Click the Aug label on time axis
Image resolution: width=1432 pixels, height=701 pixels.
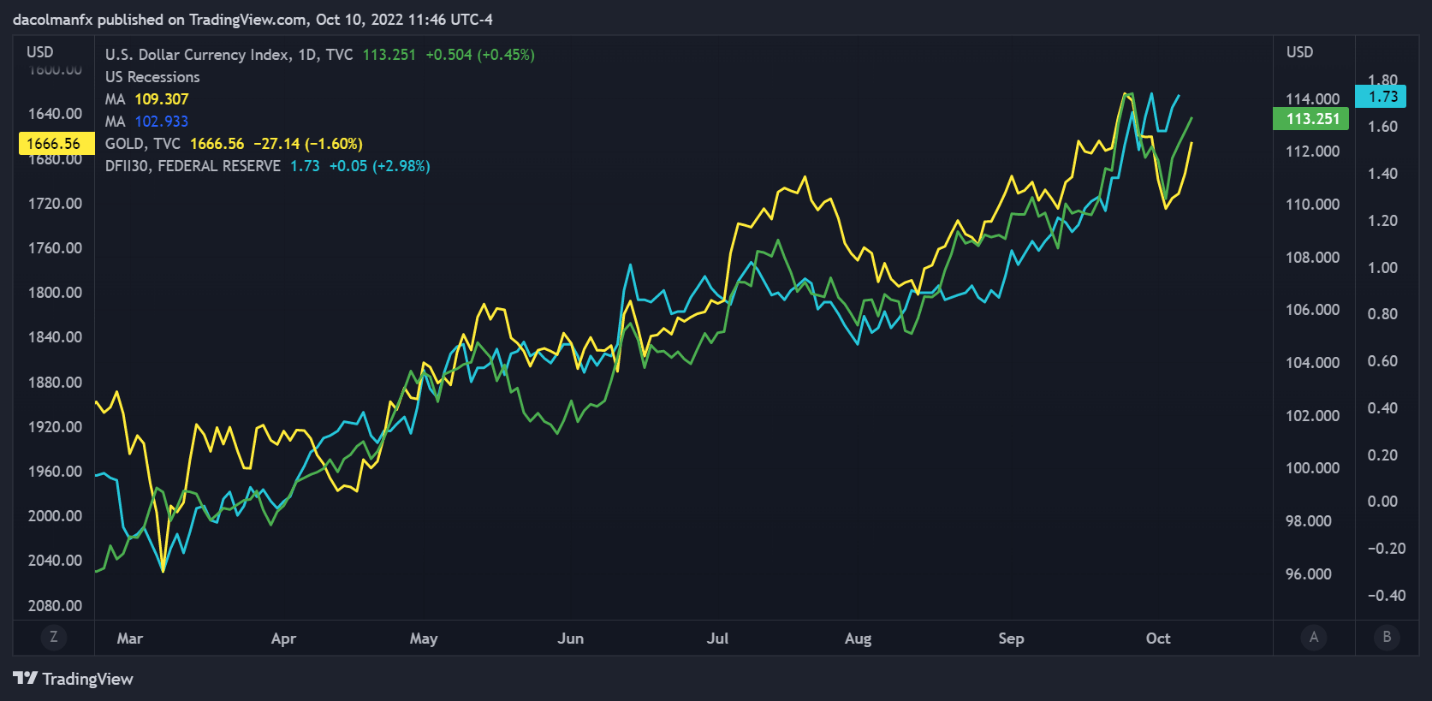coord(858,638)
